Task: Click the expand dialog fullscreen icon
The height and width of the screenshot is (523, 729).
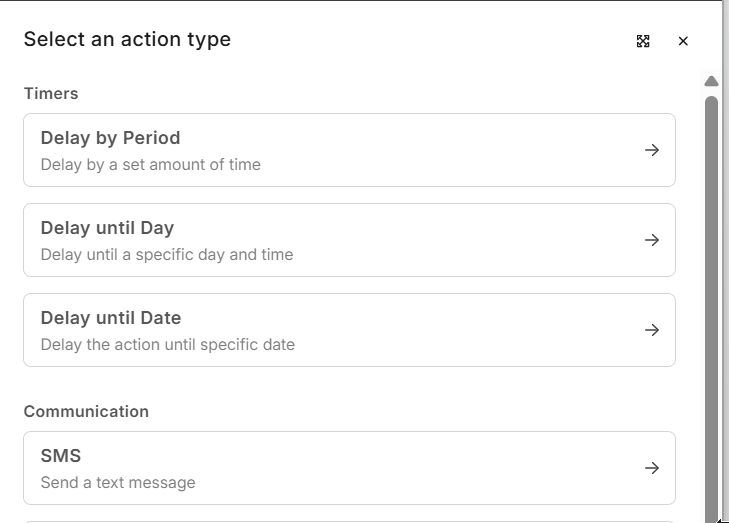Action: pyautogui.click(x=643, y=41)
